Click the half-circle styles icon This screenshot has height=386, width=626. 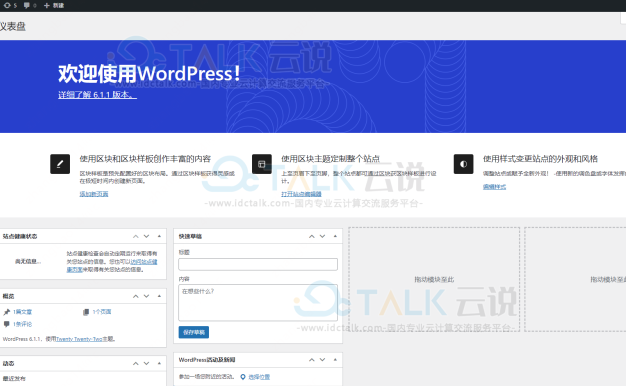pyautogui.click(x=464, y=164)
